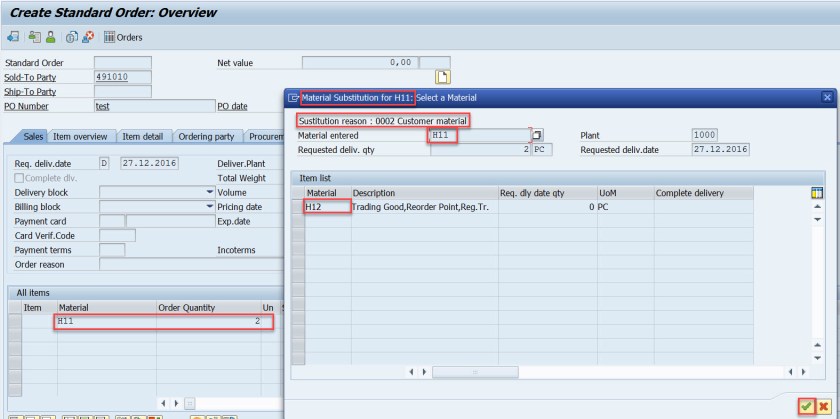Screen dimensions: 840x419
Task: Click left arrow of Item list horizontal scrollbar
Action: 411,372
